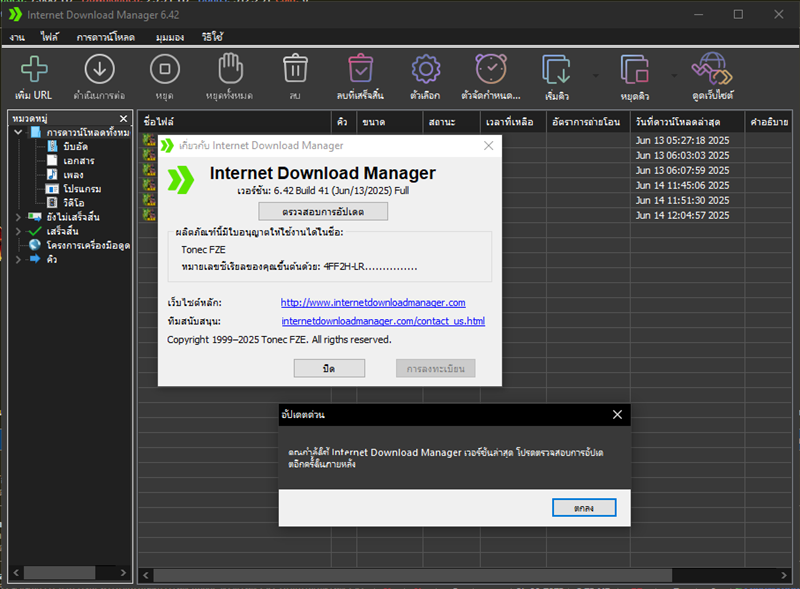
Task: Select the ยังไม่เสร็จสิ้น tree item
Action: pos(73,217)
